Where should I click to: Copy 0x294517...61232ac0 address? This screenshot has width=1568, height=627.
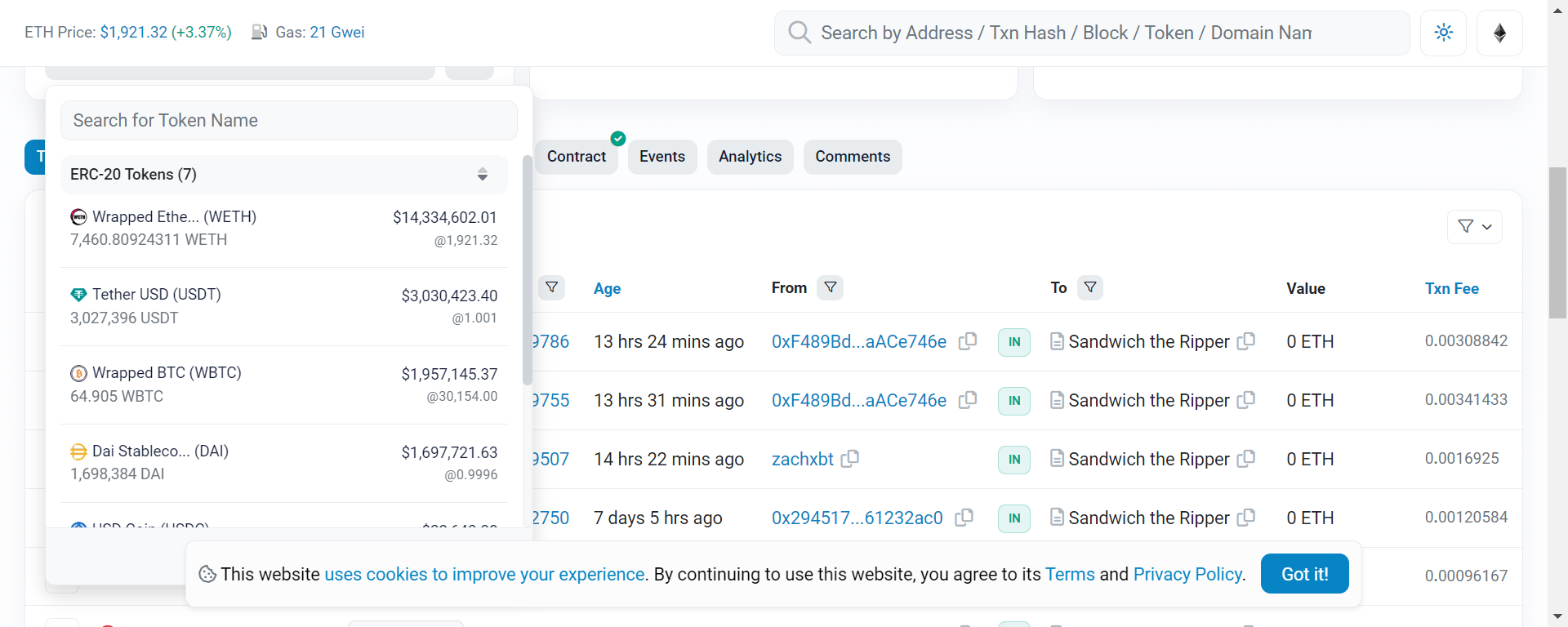[x=964, y=518]
